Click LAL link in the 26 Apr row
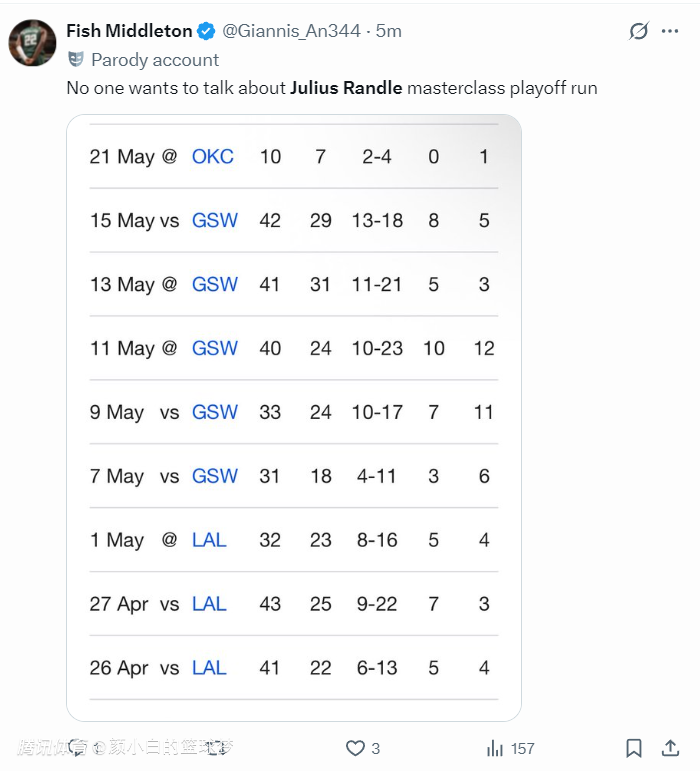This screenshot has height=771, width=700. [209, 668]
